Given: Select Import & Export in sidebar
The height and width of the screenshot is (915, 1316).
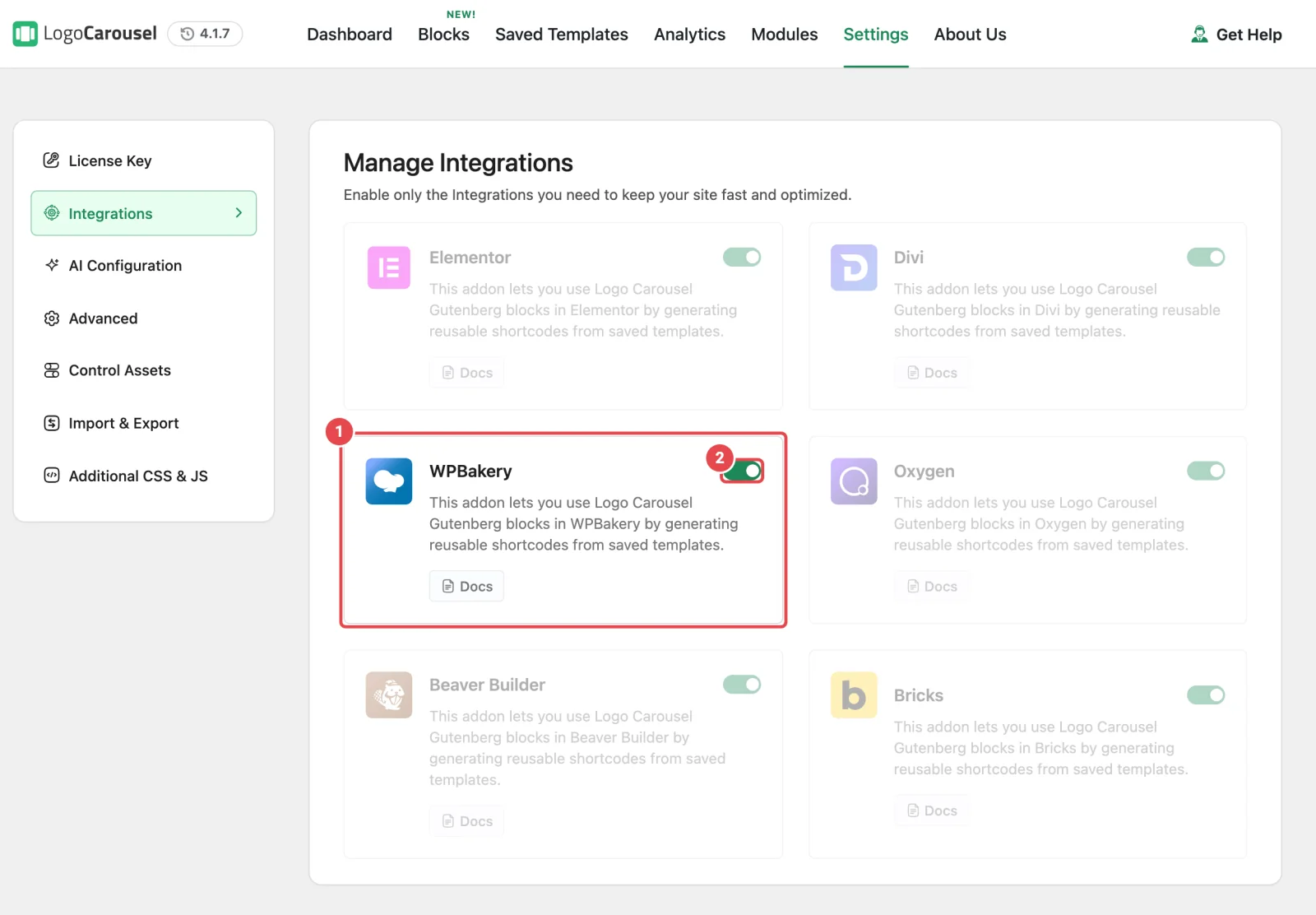Looking at the screenshot, I should pyautogui.click(x=144, y=423).
